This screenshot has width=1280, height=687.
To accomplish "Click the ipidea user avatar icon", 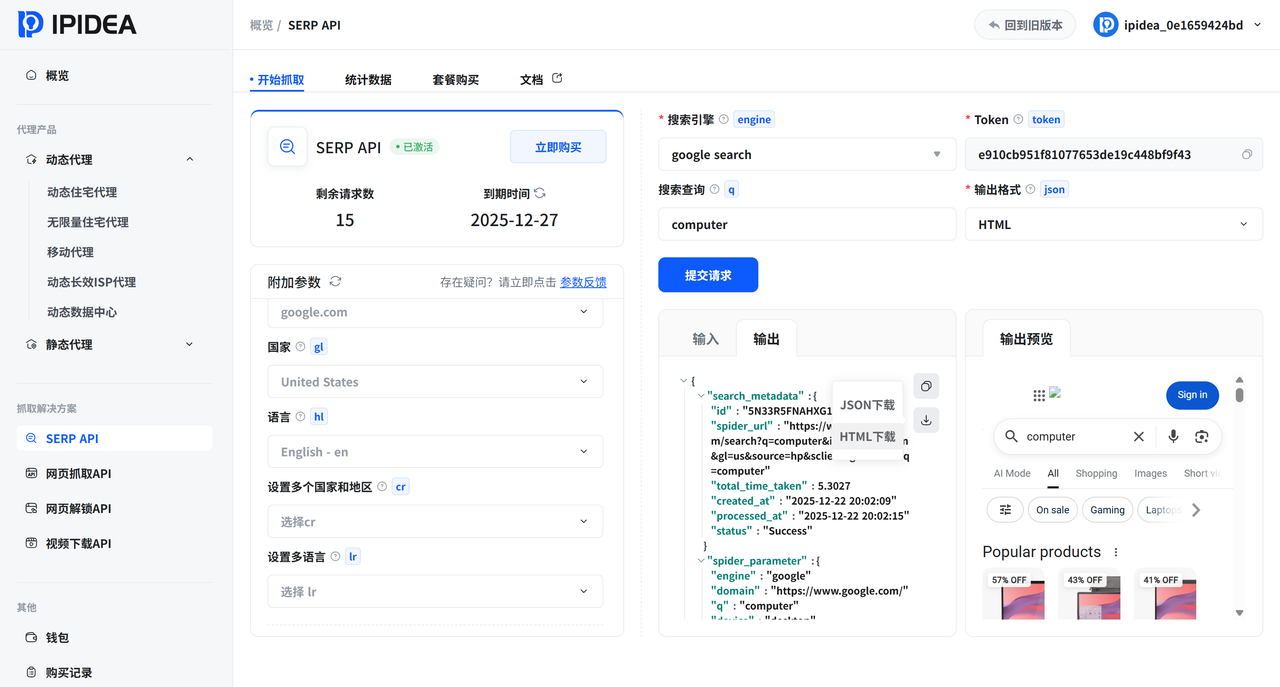I will click(x=1105, y=24).
